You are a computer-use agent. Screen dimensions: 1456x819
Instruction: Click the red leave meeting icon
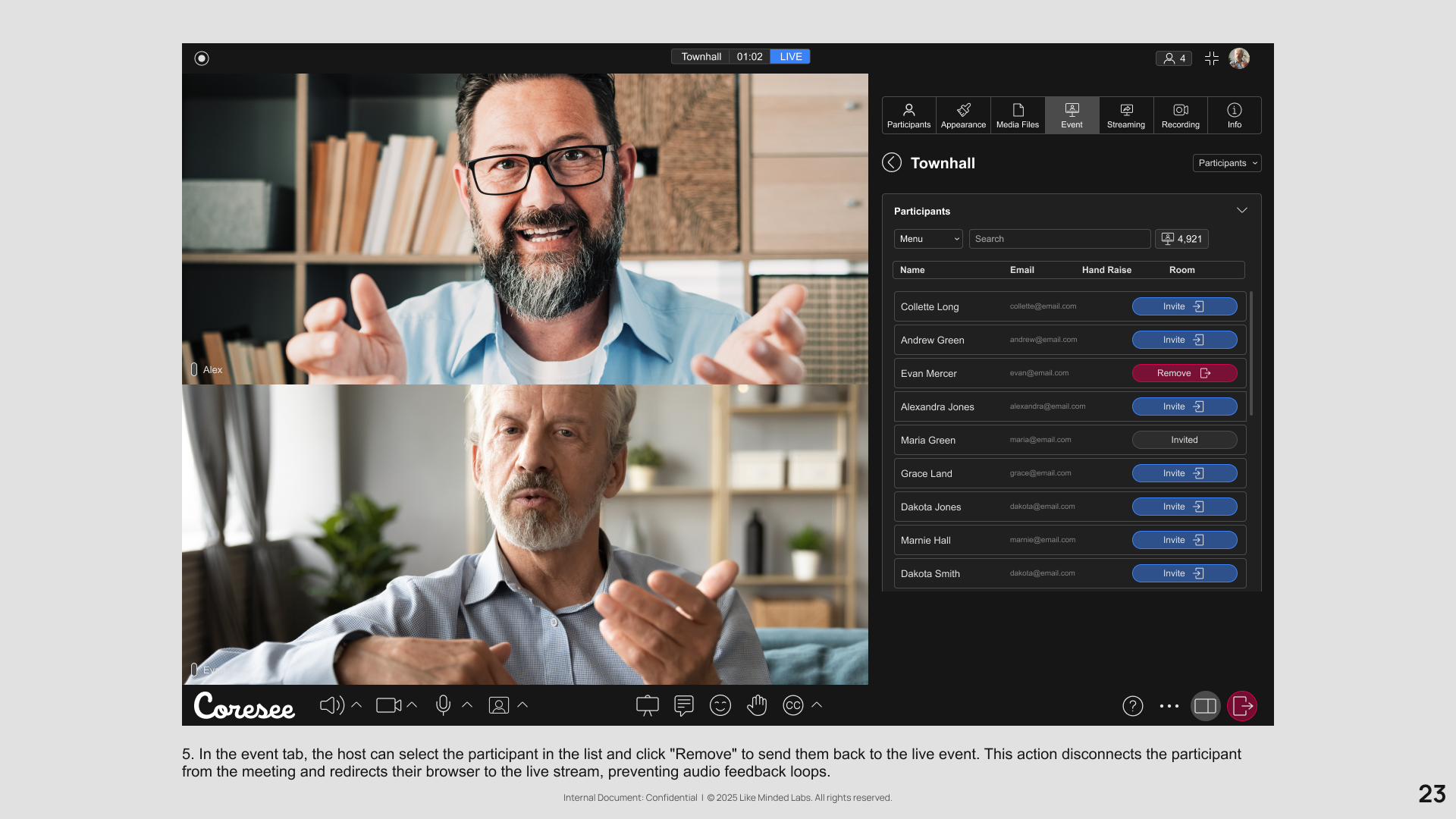point(1242,706)
